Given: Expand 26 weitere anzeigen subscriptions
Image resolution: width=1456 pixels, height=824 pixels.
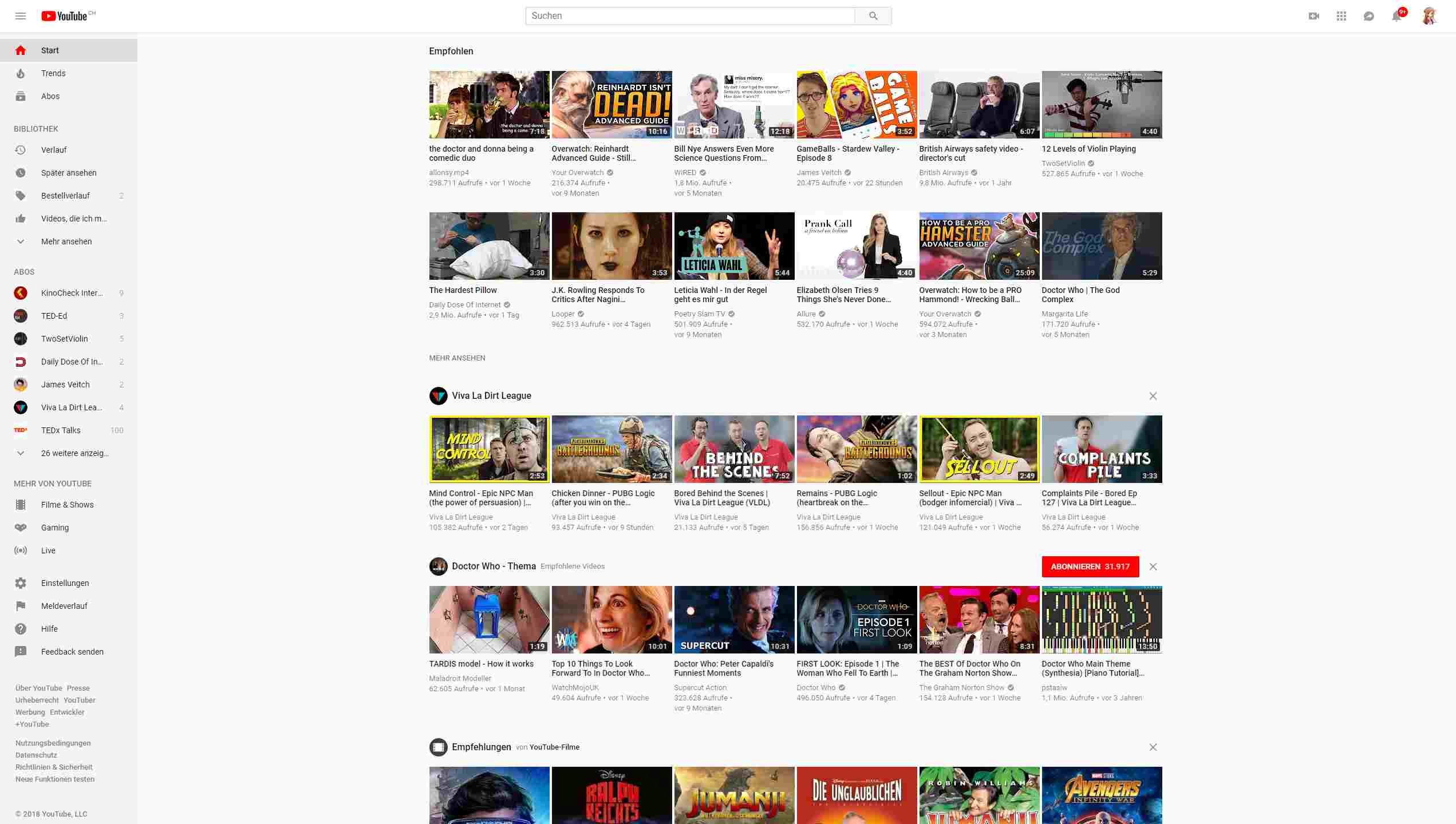Looking at the screenshot, I should [69, 453].
